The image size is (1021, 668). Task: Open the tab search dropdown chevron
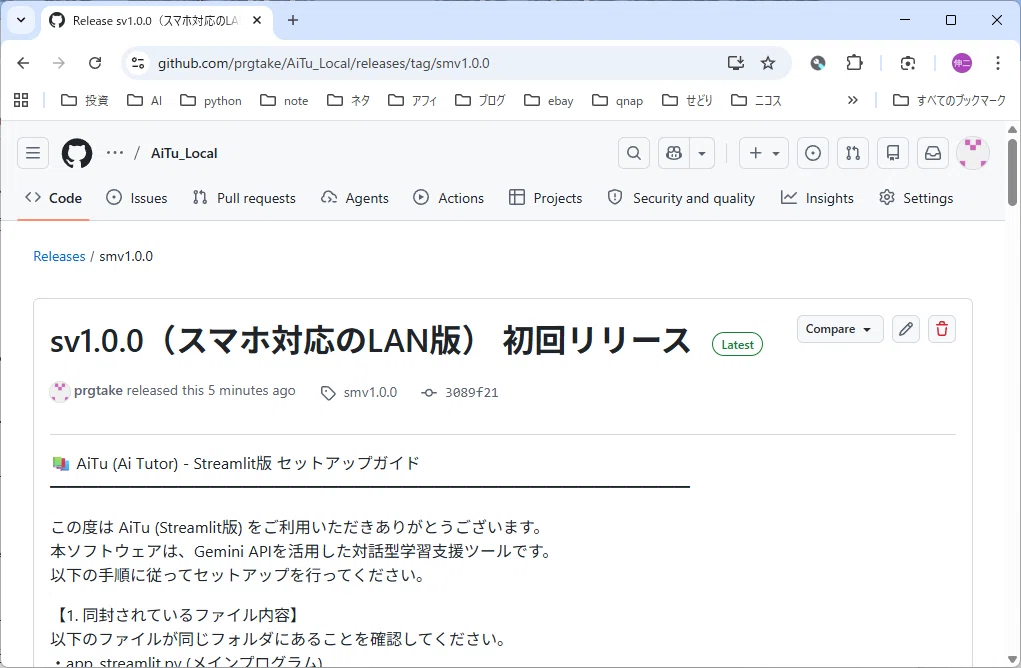click(21, 20)
